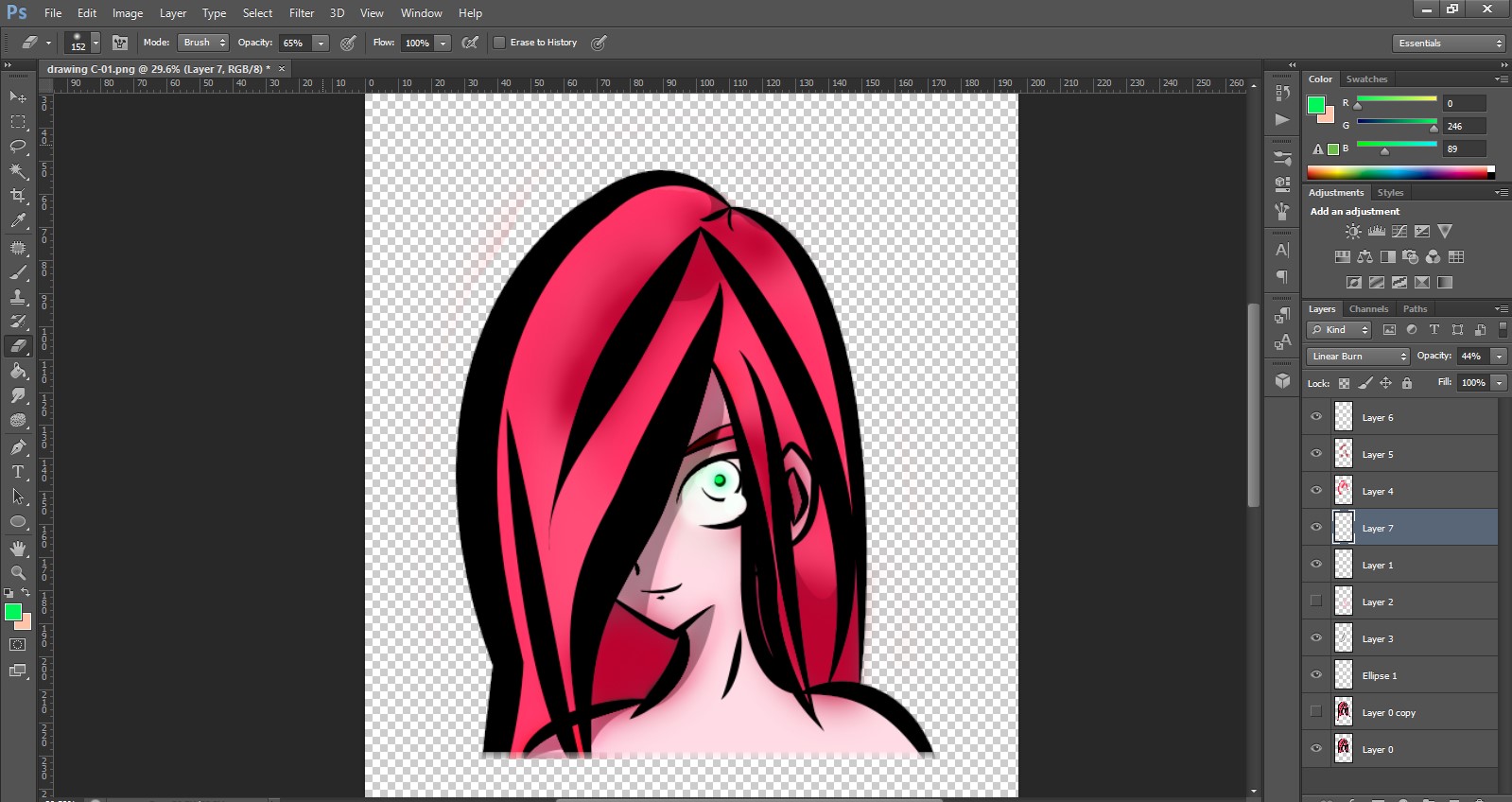Switch to the Swatches tab
The width and height of the screenshot is (1512, 802).
point(1366,79)
